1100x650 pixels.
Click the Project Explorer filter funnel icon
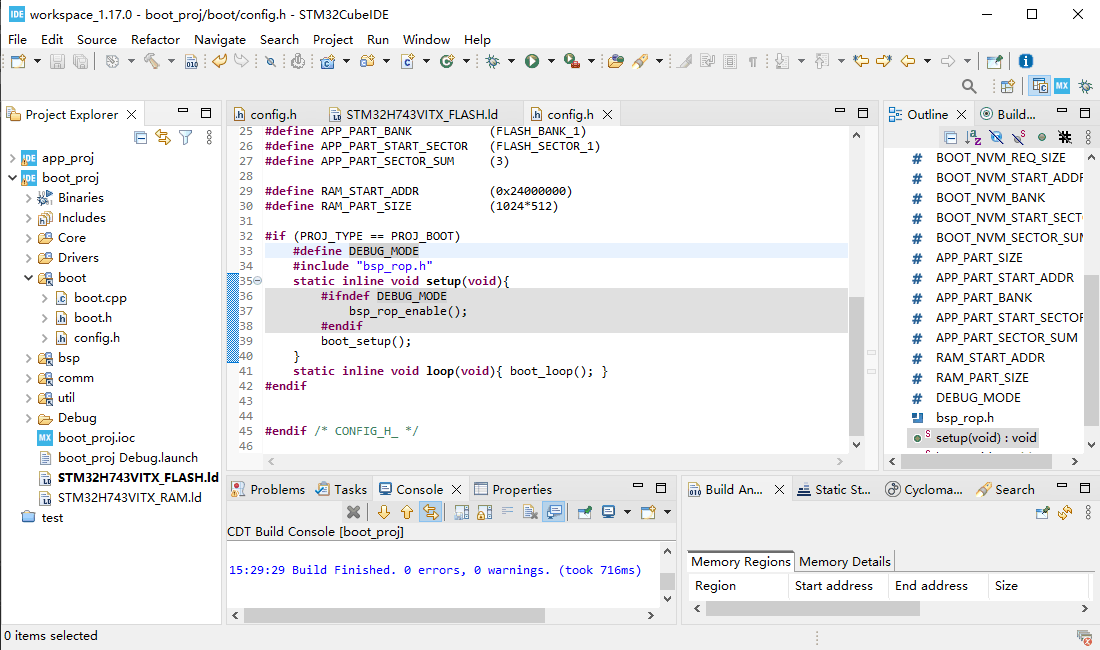pyautogui.click(x=185, y=137)
